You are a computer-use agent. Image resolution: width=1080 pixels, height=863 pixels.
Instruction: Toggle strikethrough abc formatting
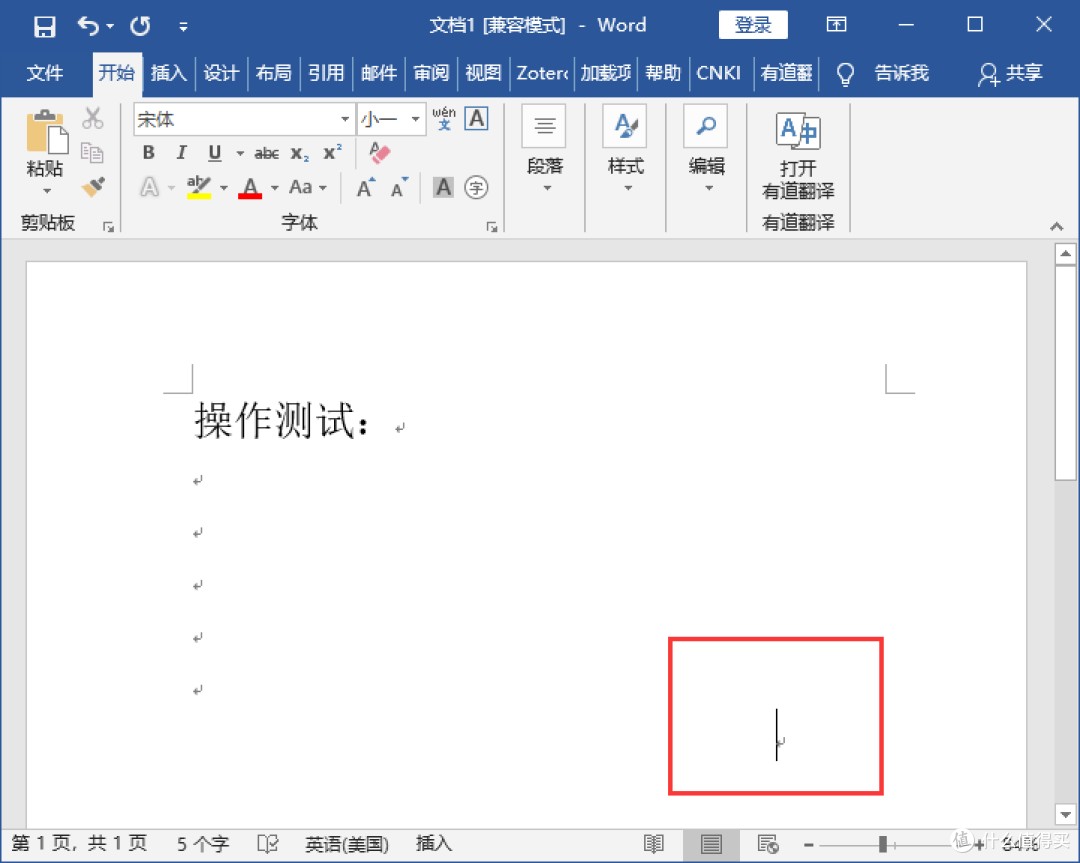tap(267, 154)
